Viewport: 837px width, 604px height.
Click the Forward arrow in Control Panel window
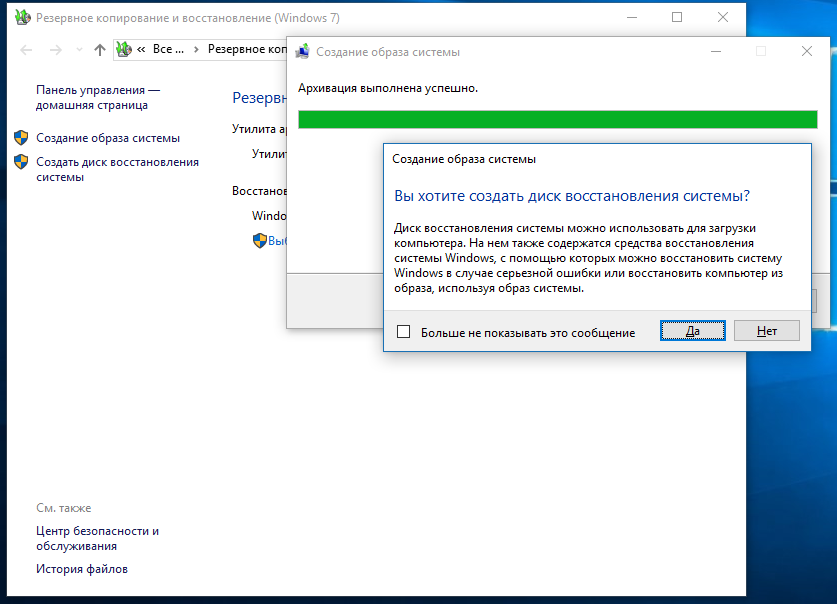tap(56, 50)
